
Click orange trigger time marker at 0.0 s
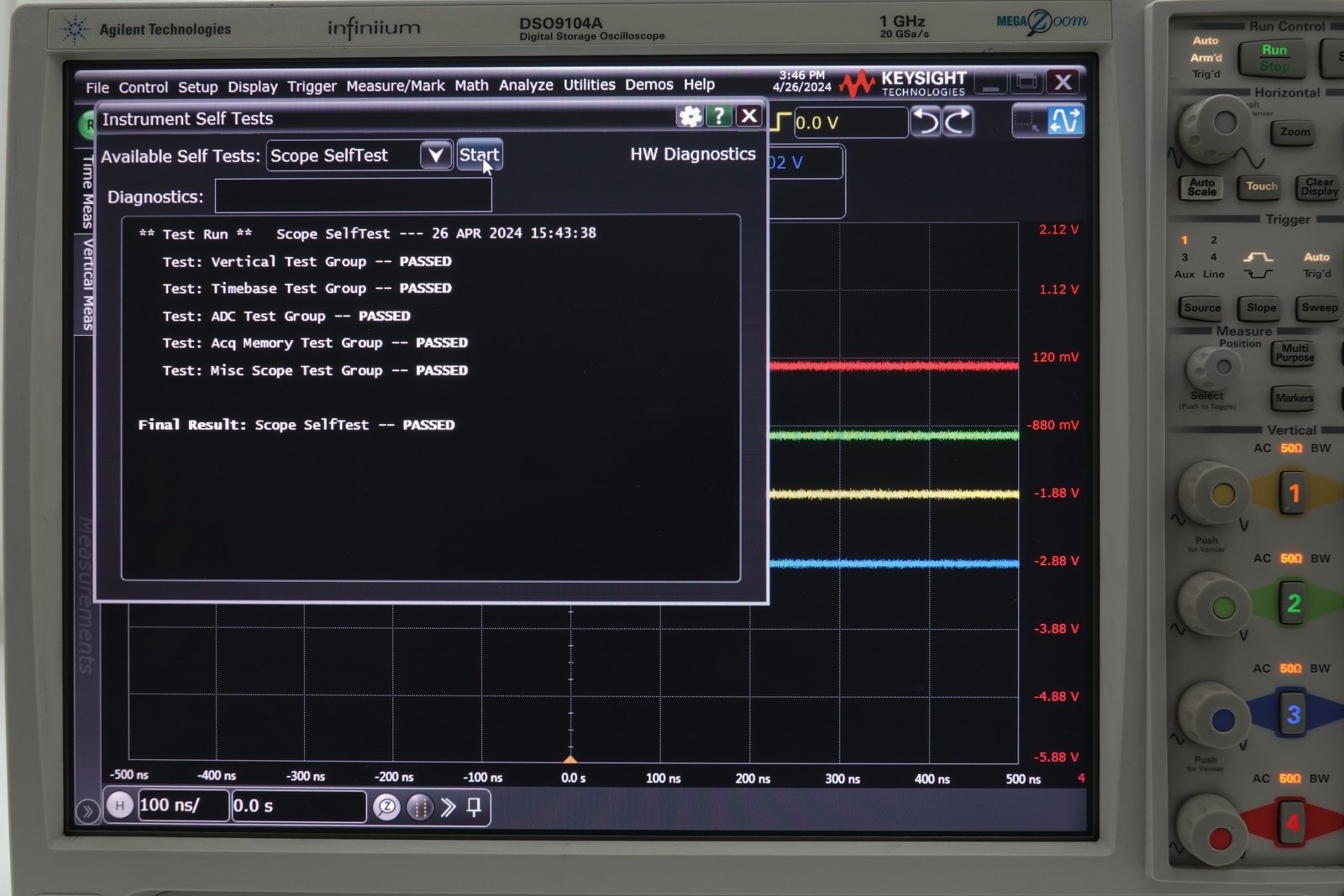[570, 758]
